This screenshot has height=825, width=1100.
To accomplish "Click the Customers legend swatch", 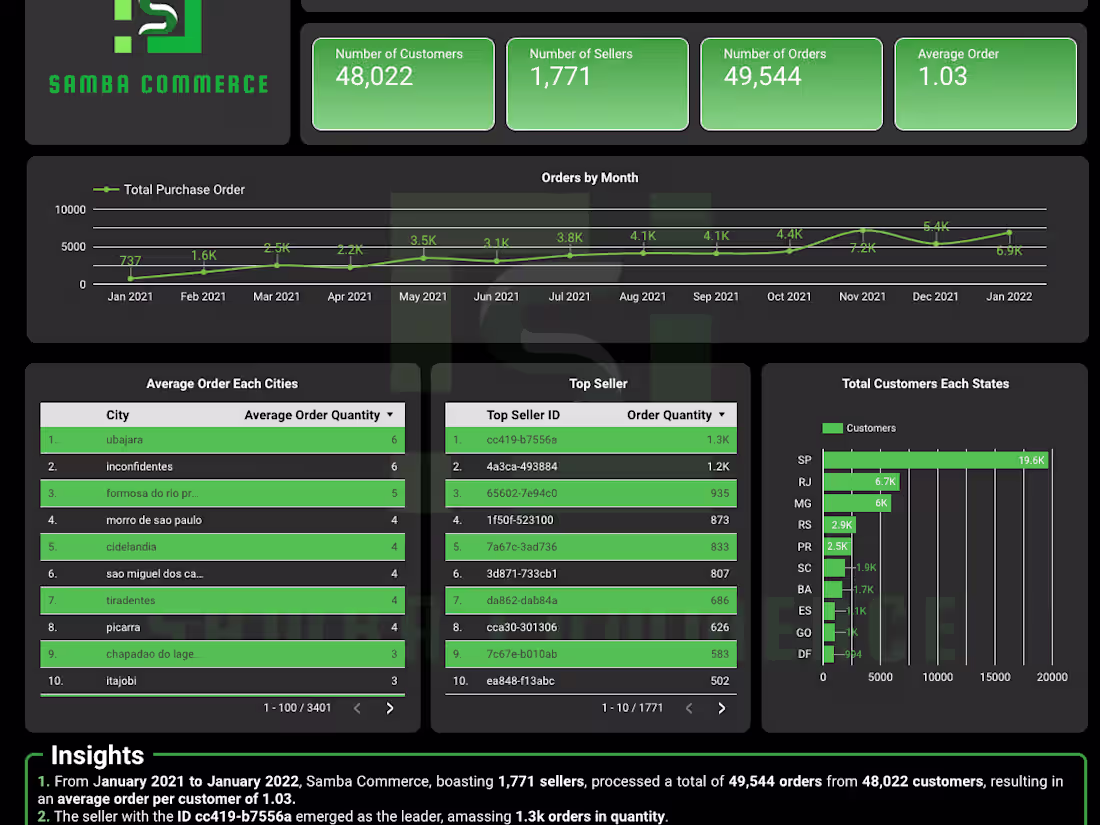I will click(832, 428).
